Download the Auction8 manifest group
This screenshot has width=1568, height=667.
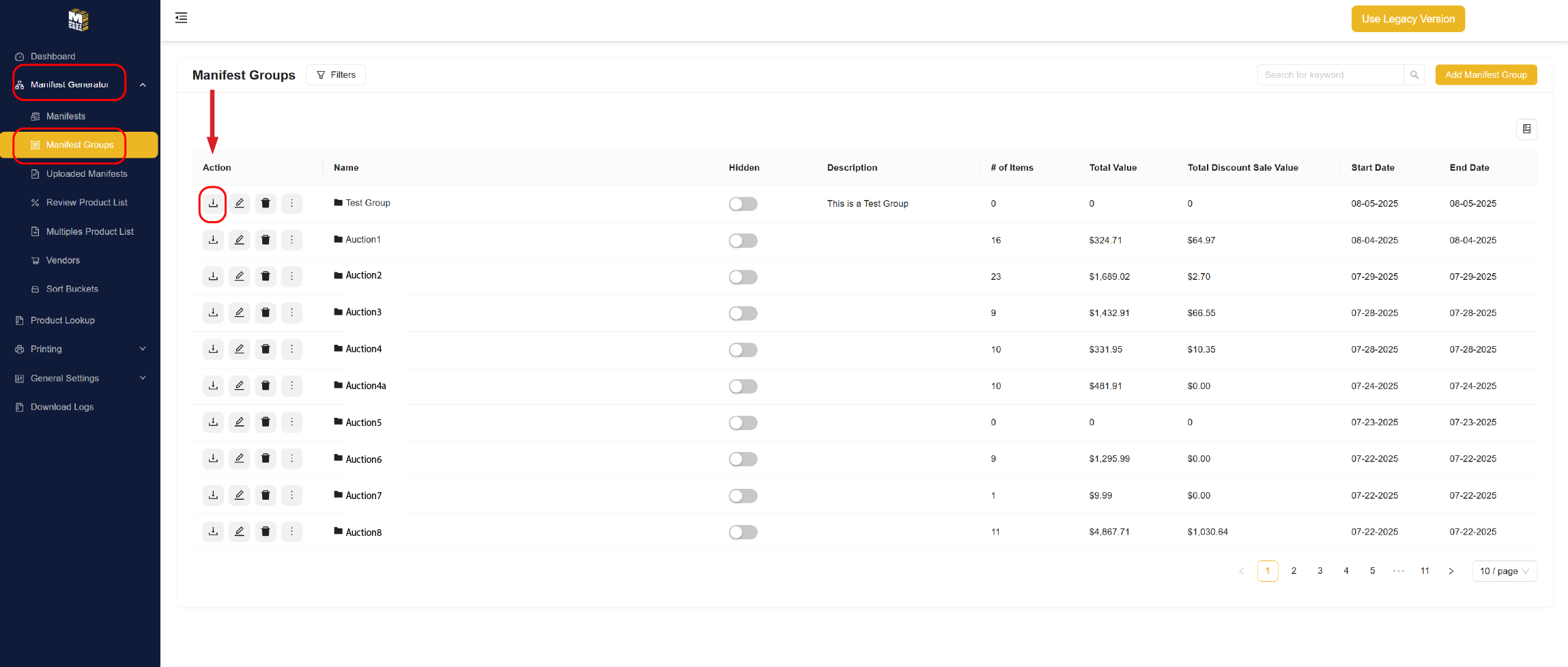(213, 532)
